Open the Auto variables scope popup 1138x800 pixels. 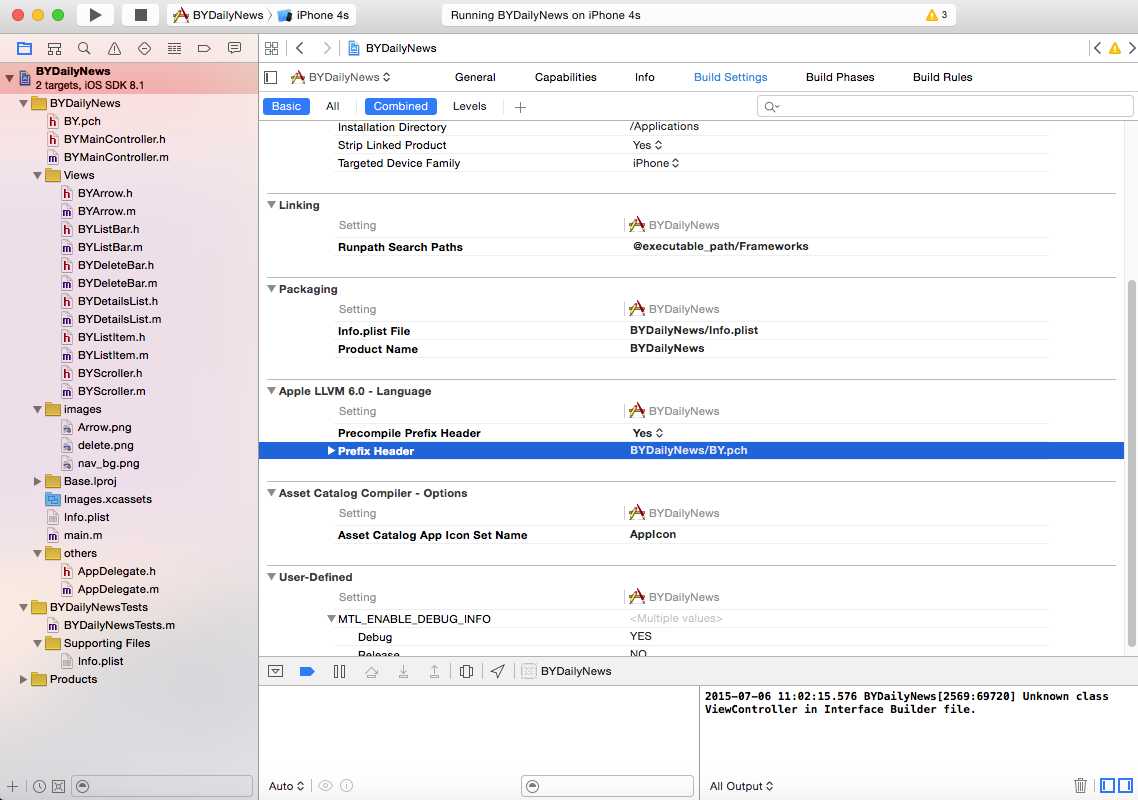pos(286,786)
